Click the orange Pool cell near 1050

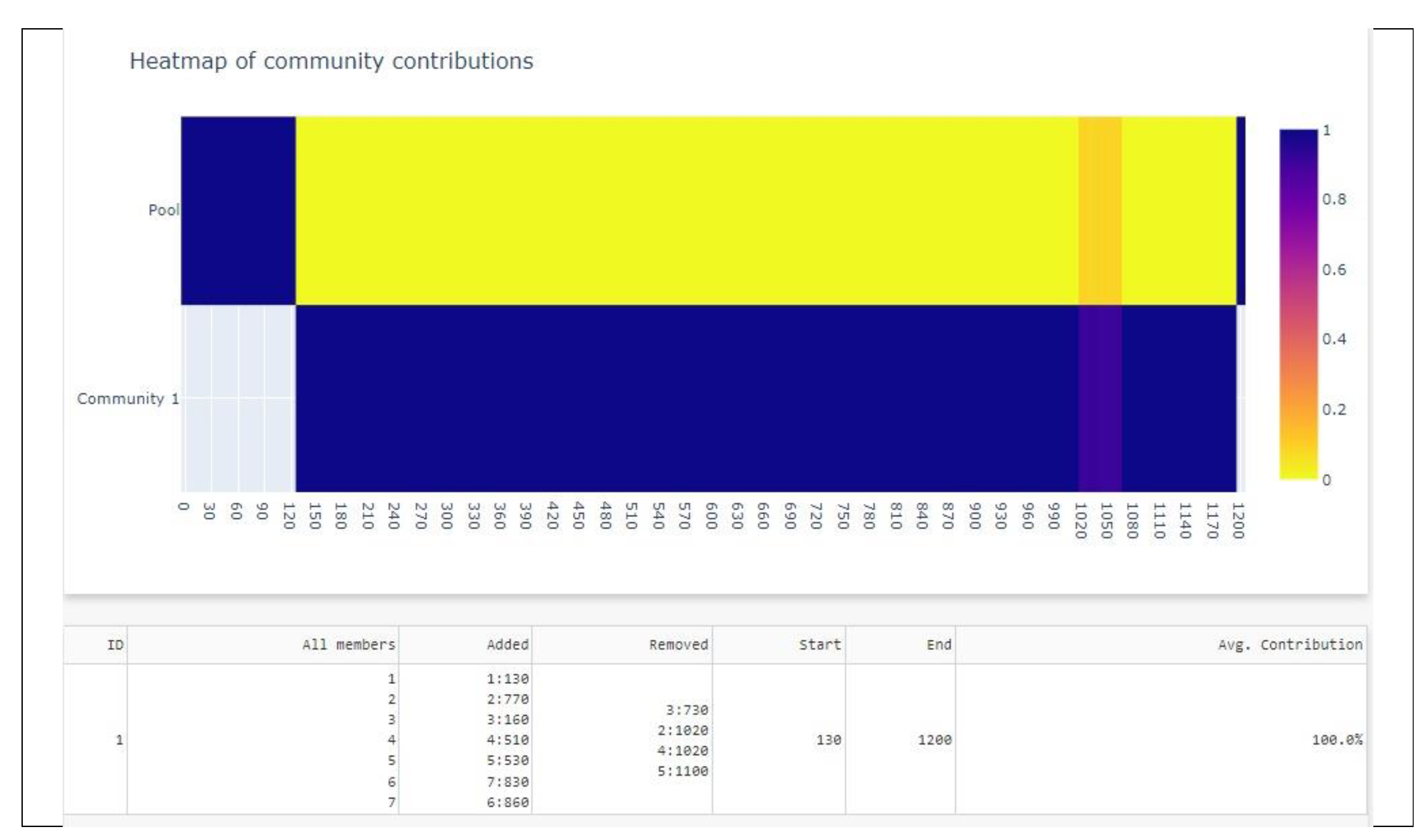(1099, 211)
